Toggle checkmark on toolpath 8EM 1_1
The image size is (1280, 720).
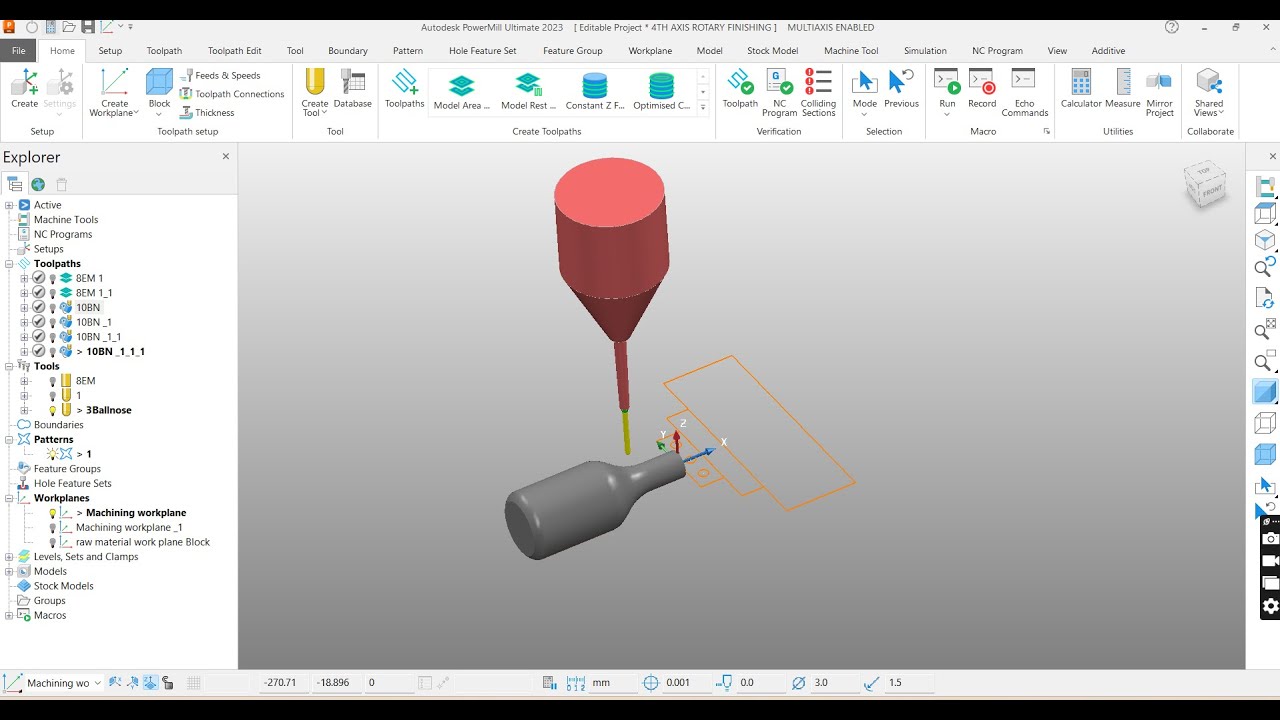click(38, 293)
